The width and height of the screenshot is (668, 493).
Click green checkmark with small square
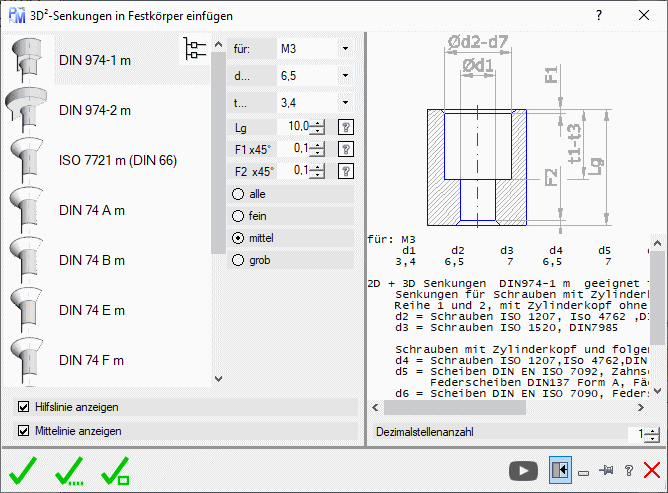116,469
